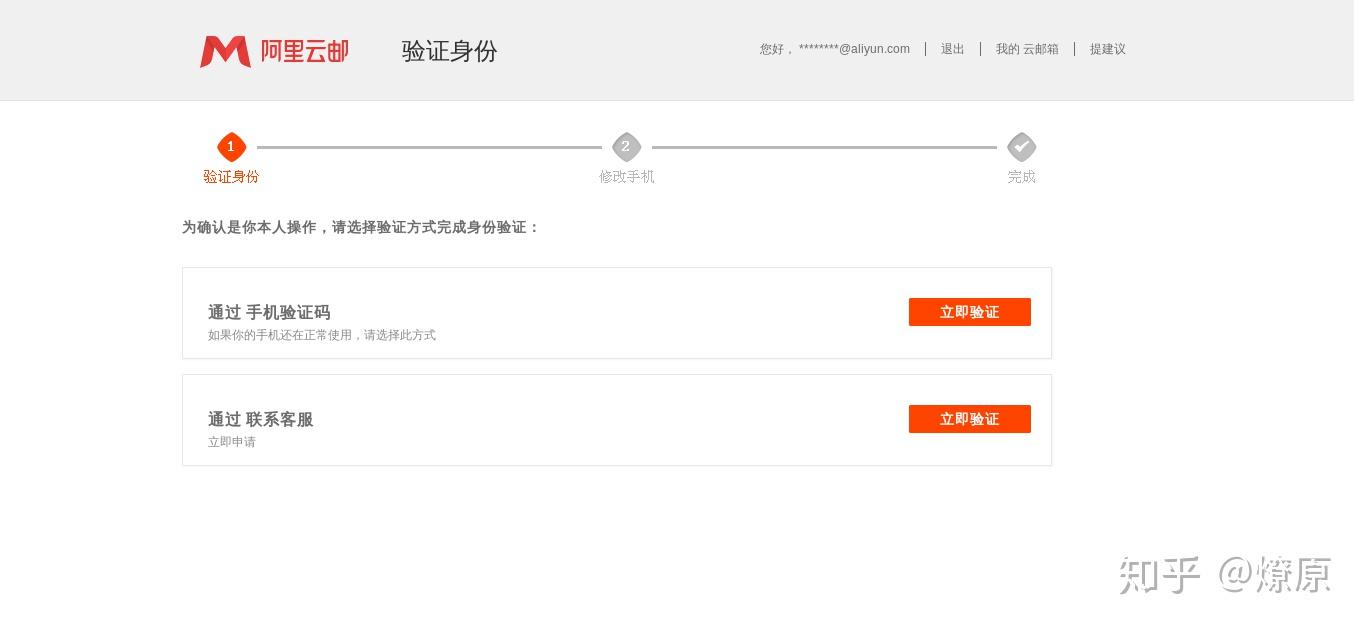
Task: Select the 完成 step label
Action: click(1021, 177)
